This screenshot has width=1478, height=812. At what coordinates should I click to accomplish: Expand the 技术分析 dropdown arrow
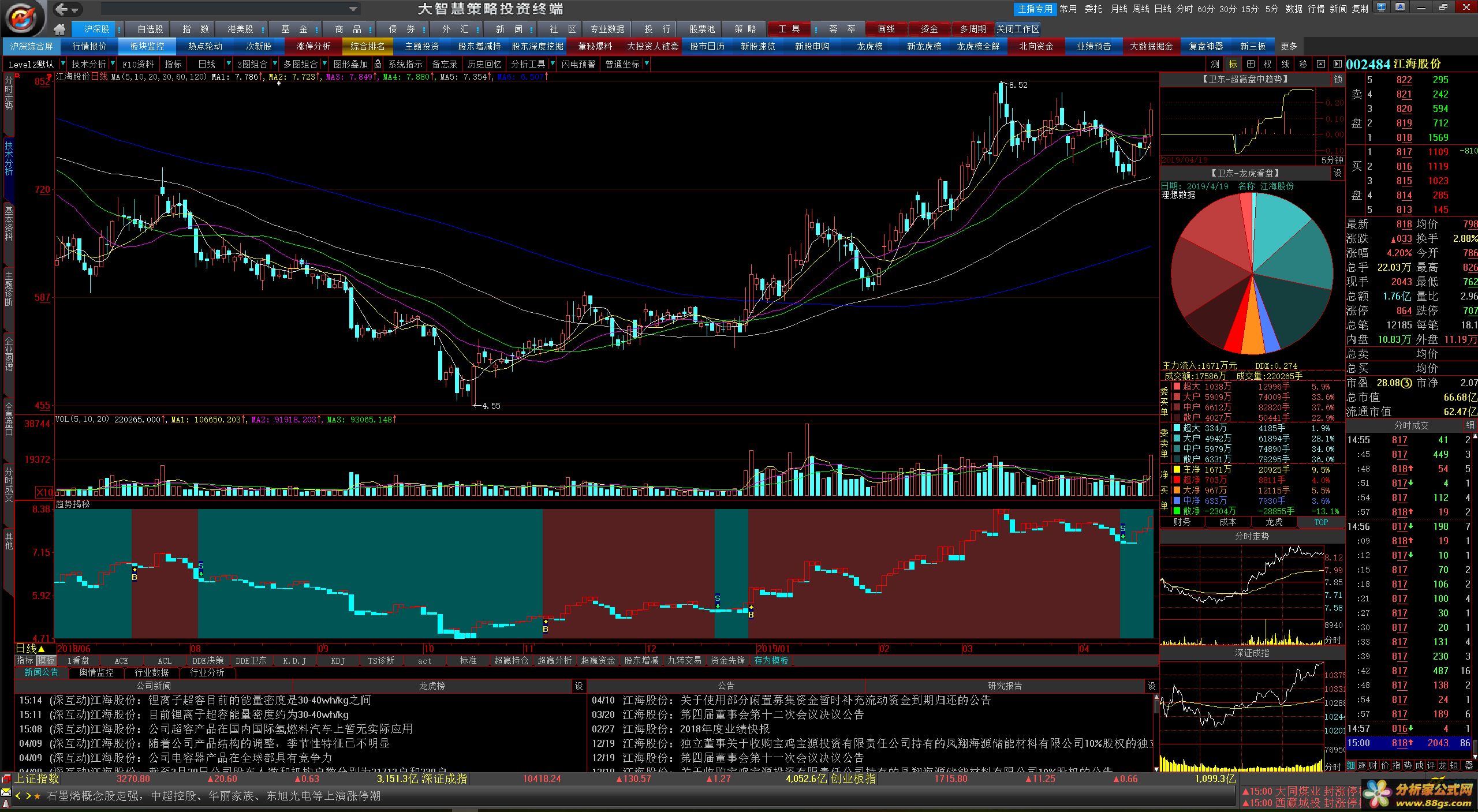click(x=111, y=64)
